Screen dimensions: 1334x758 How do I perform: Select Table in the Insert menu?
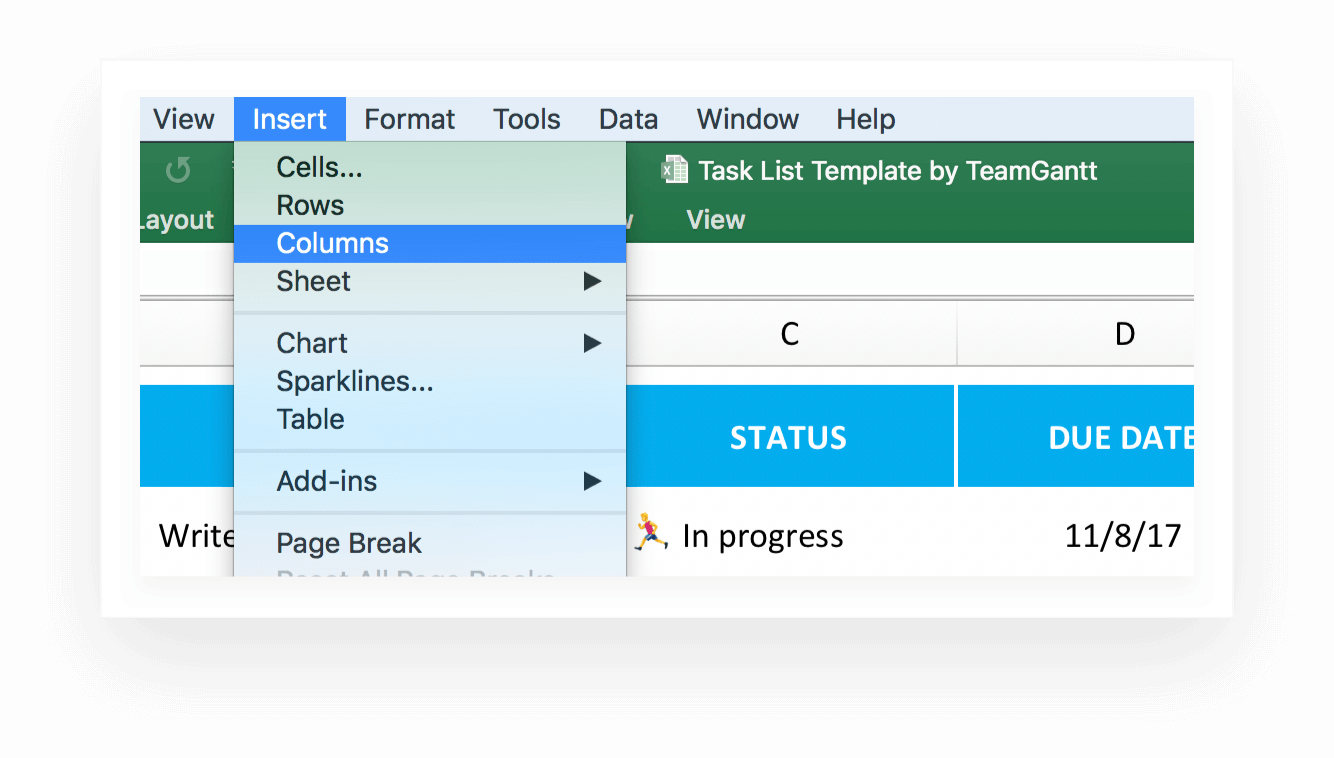coord(310,420)
